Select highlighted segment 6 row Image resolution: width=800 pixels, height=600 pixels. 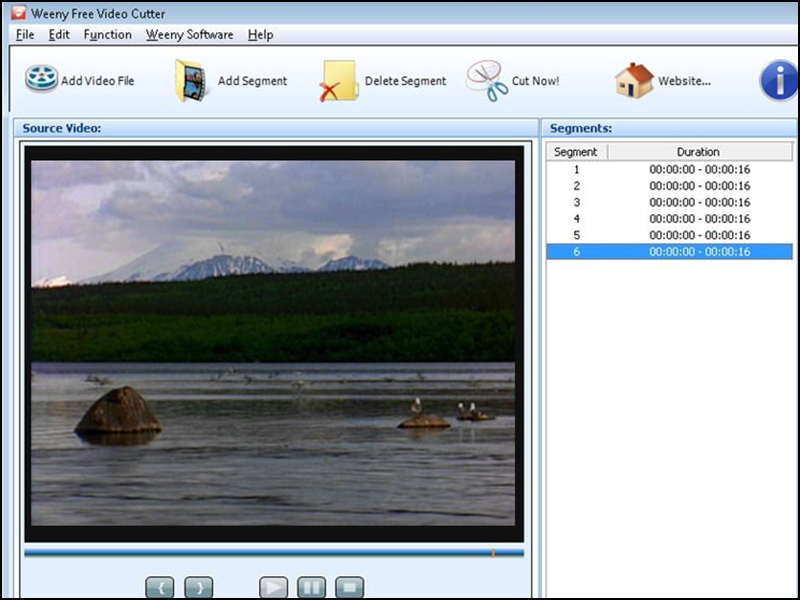pos(669,252)
